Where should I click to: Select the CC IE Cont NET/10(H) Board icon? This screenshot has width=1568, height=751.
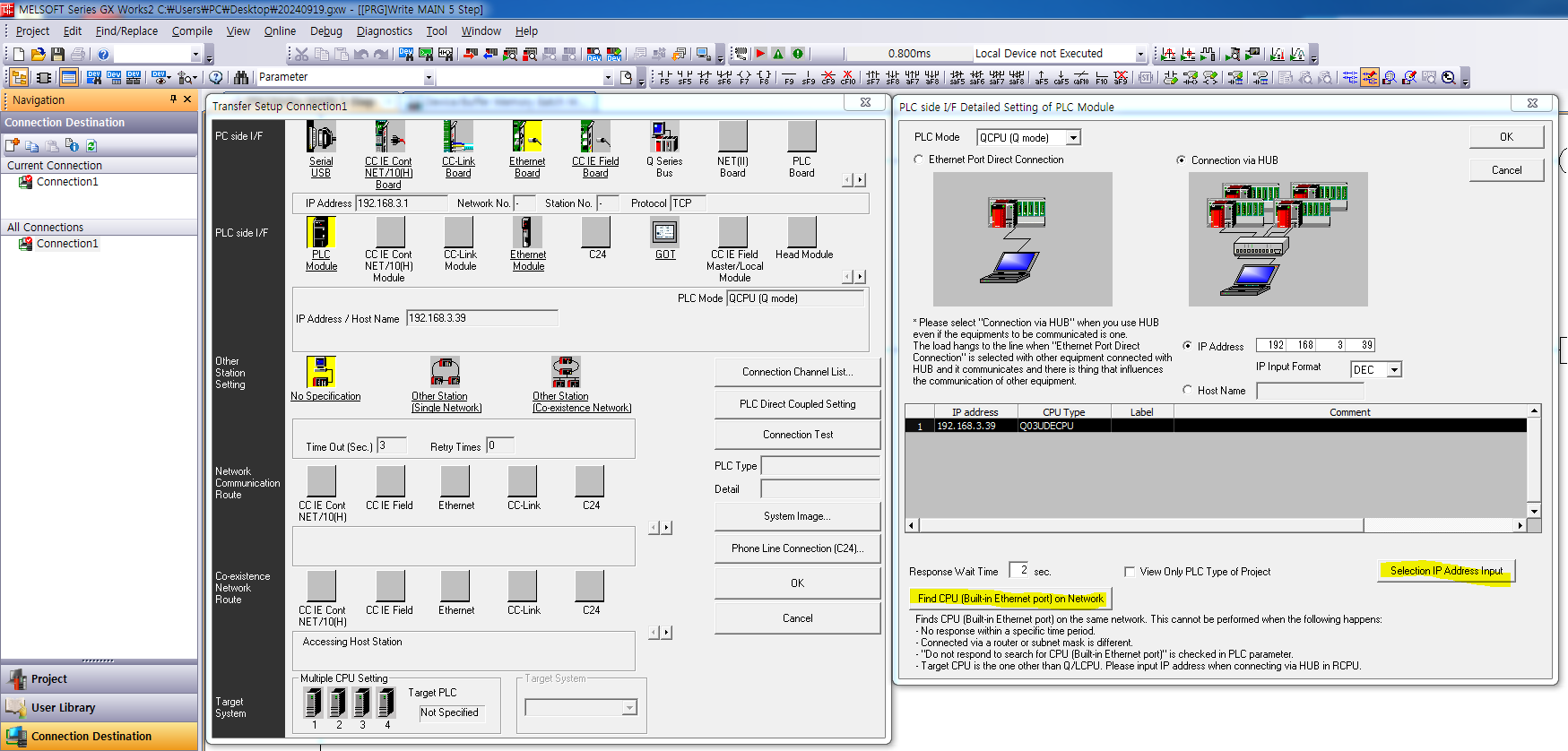[x=389, y=137]
